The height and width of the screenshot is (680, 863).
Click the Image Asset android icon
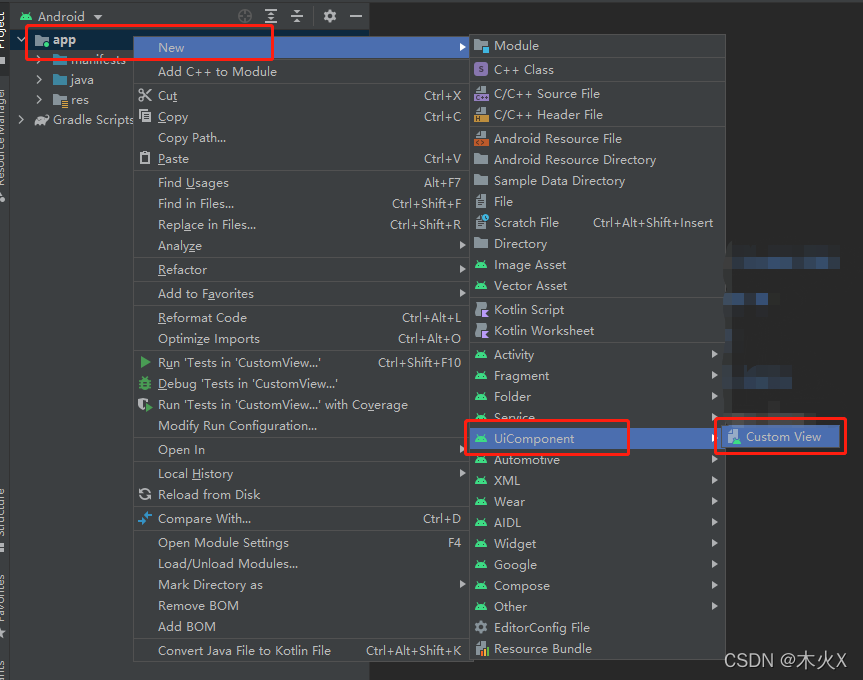(x=481, y=265)
